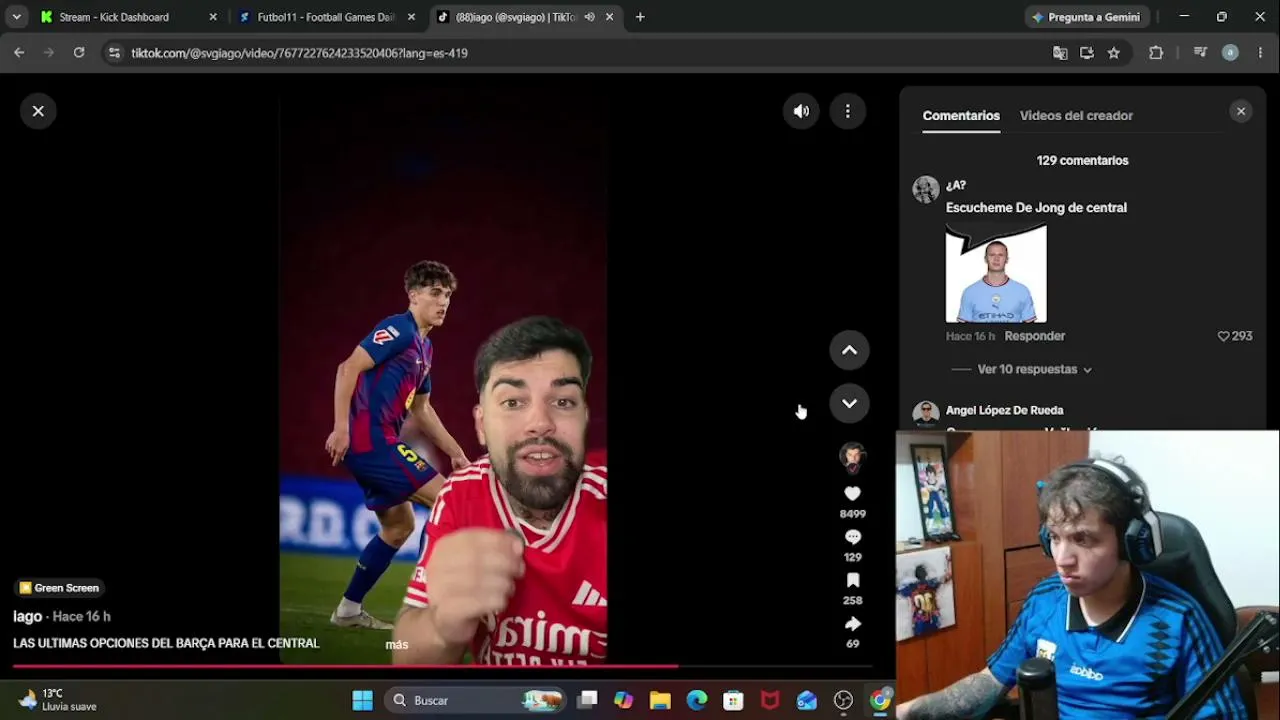Viewport: 1280px width, 720px height.
Task: Close the comments side panel
Action: (x=1241, y=111)
